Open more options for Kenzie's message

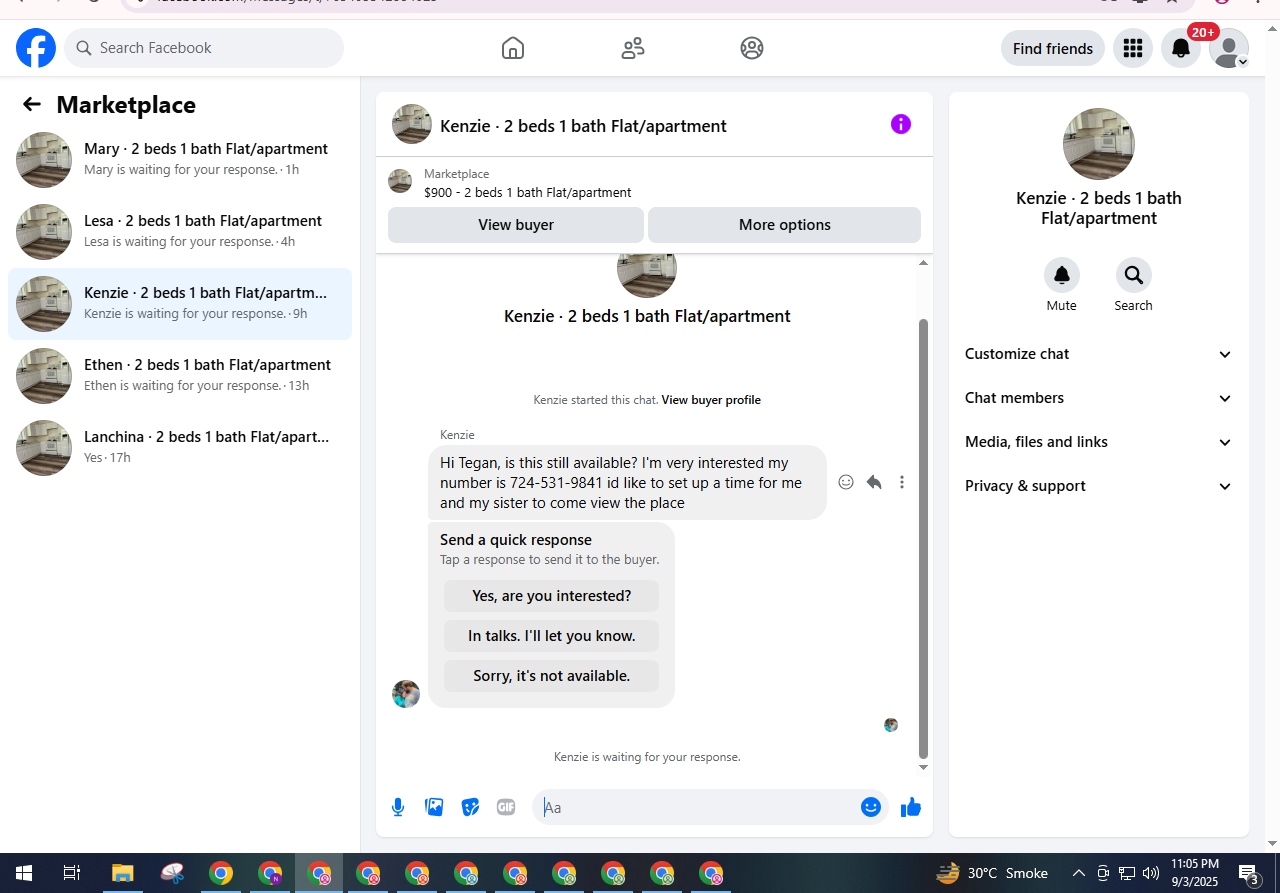(902, 482)
